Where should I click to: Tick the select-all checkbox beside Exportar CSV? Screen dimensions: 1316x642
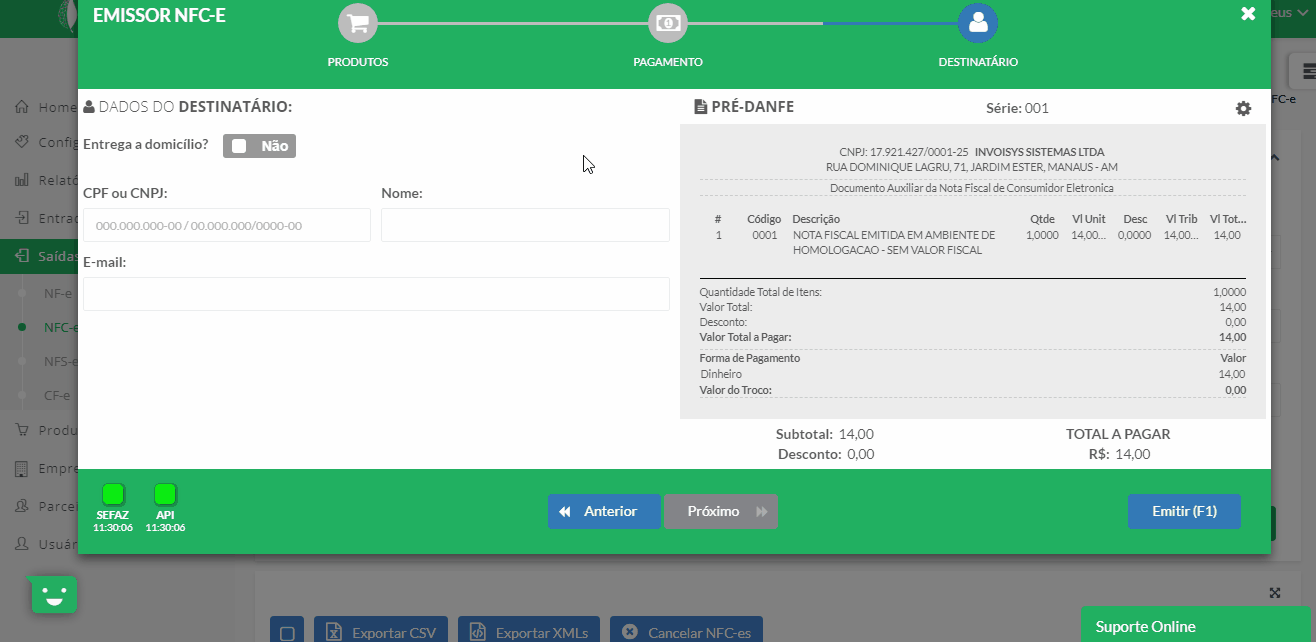point(287,632)
